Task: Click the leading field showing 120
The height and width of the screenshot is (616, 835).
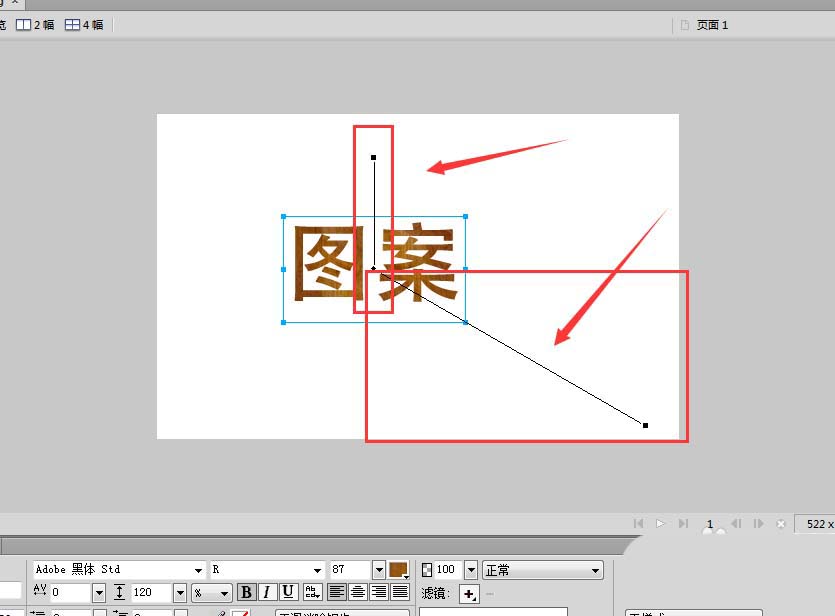Action: click(x=152, y=592)
